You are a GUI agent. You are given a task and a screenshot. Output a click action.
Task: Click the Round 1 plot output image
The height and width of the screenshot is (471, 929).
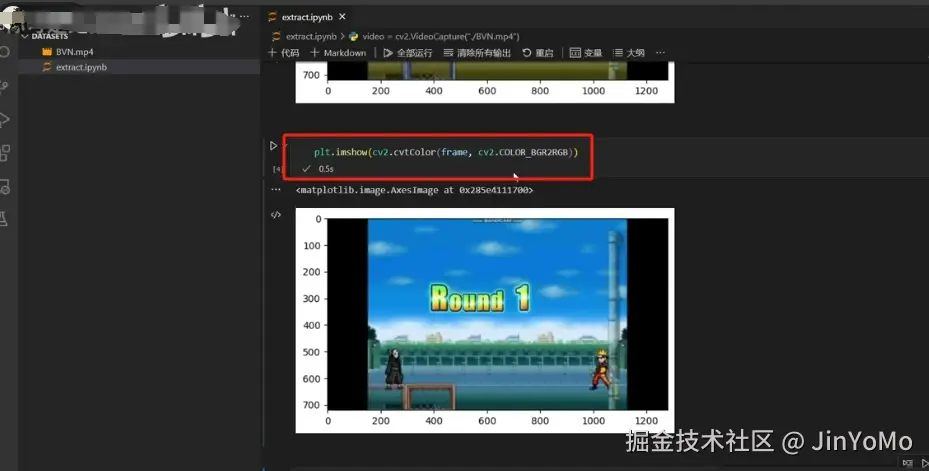pos(485,320)
